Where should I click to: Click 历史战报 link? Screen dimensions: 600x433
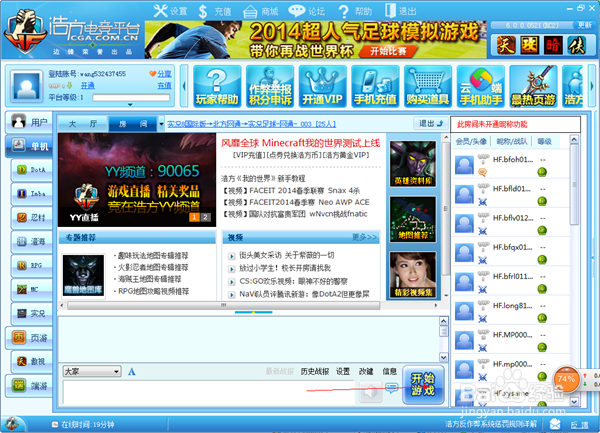click(x=315, y=371)
